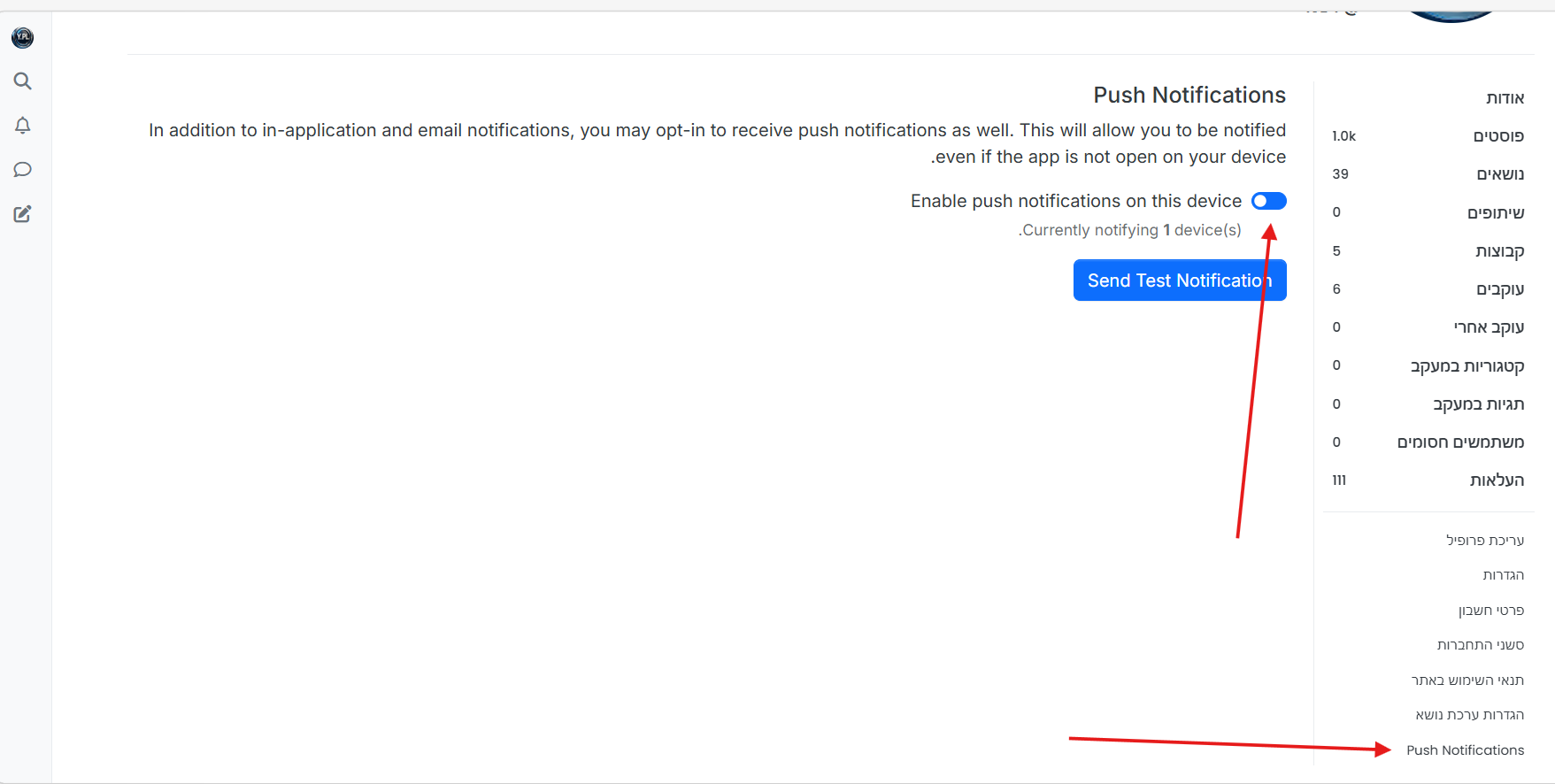Open קטגוריות במעקב section

point(1466,366)
